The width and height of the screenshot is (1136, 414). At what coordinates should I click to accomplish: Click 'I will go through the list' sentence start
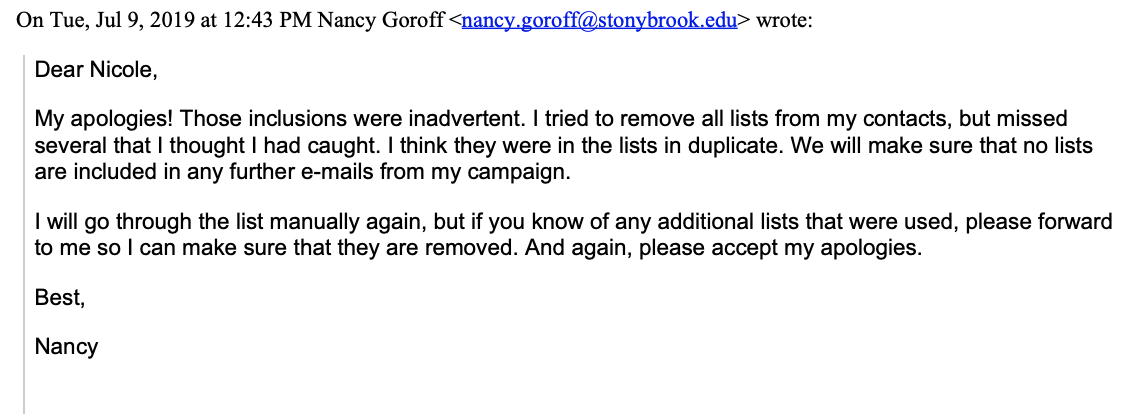158,221
